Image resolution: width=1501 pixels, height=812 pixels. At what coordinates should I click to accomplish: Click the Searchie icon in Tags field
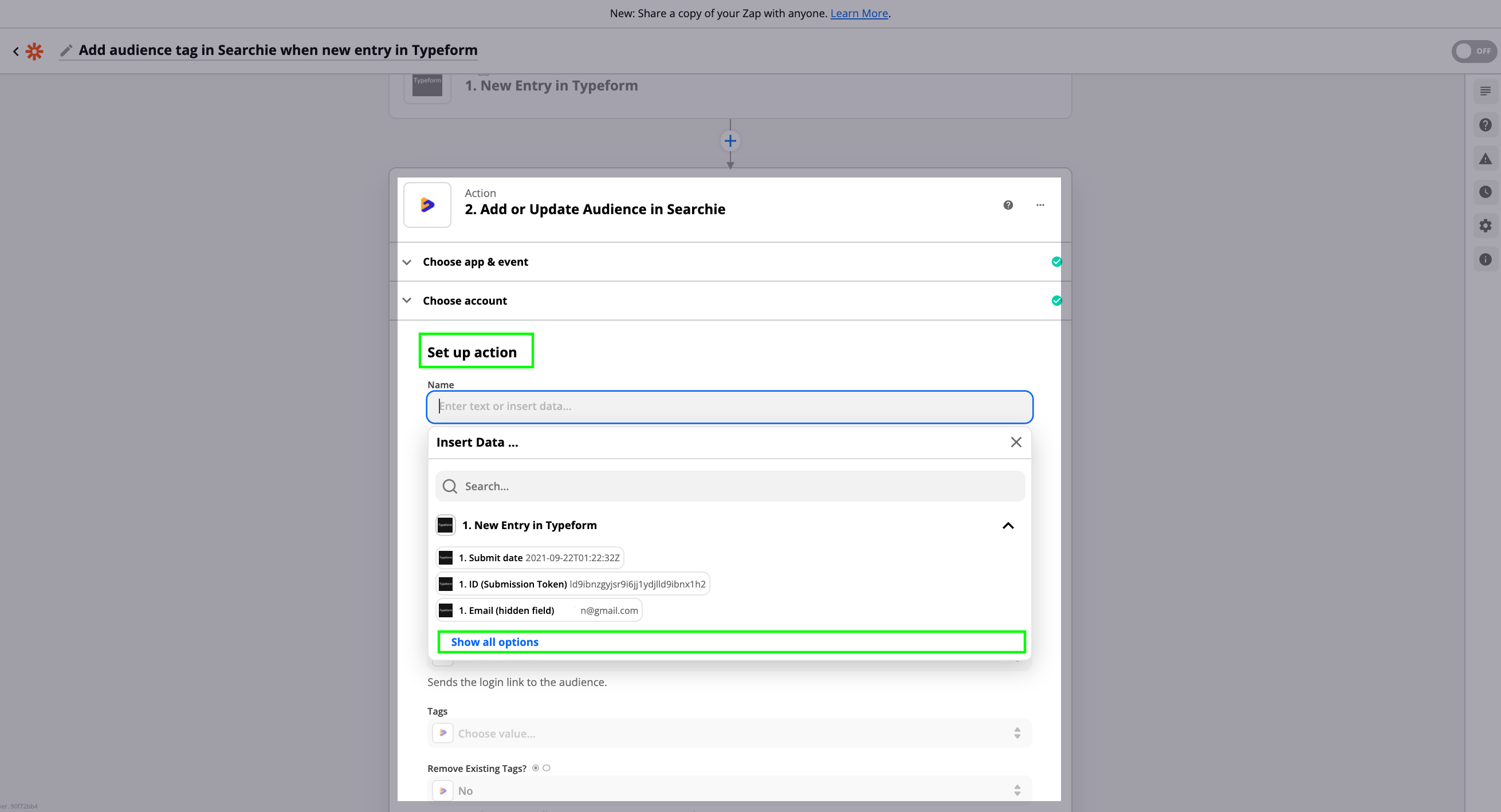[x=442, y=734]
